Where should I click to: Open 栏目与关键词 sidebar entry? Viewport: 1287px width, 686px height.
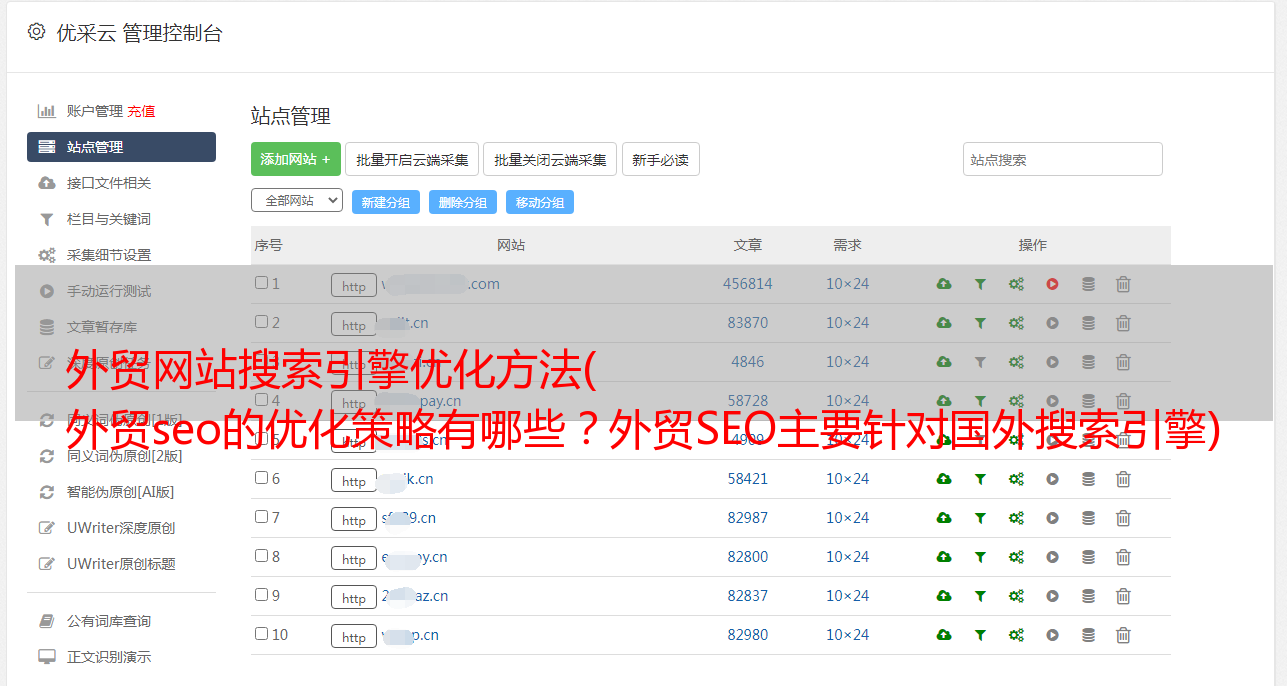tap(109, 219)
